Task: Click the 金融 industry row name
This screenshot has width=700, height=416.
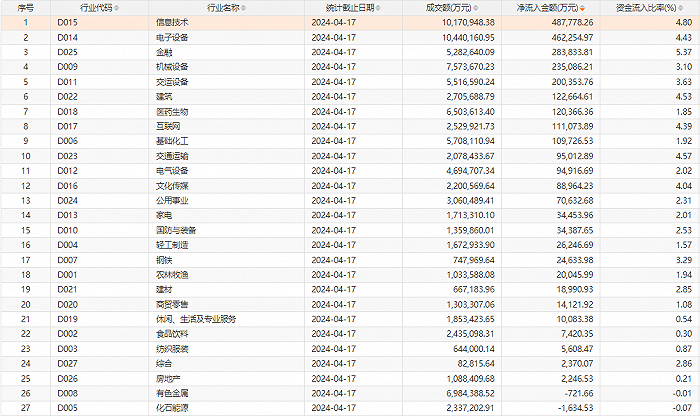Action: (164, 52)
